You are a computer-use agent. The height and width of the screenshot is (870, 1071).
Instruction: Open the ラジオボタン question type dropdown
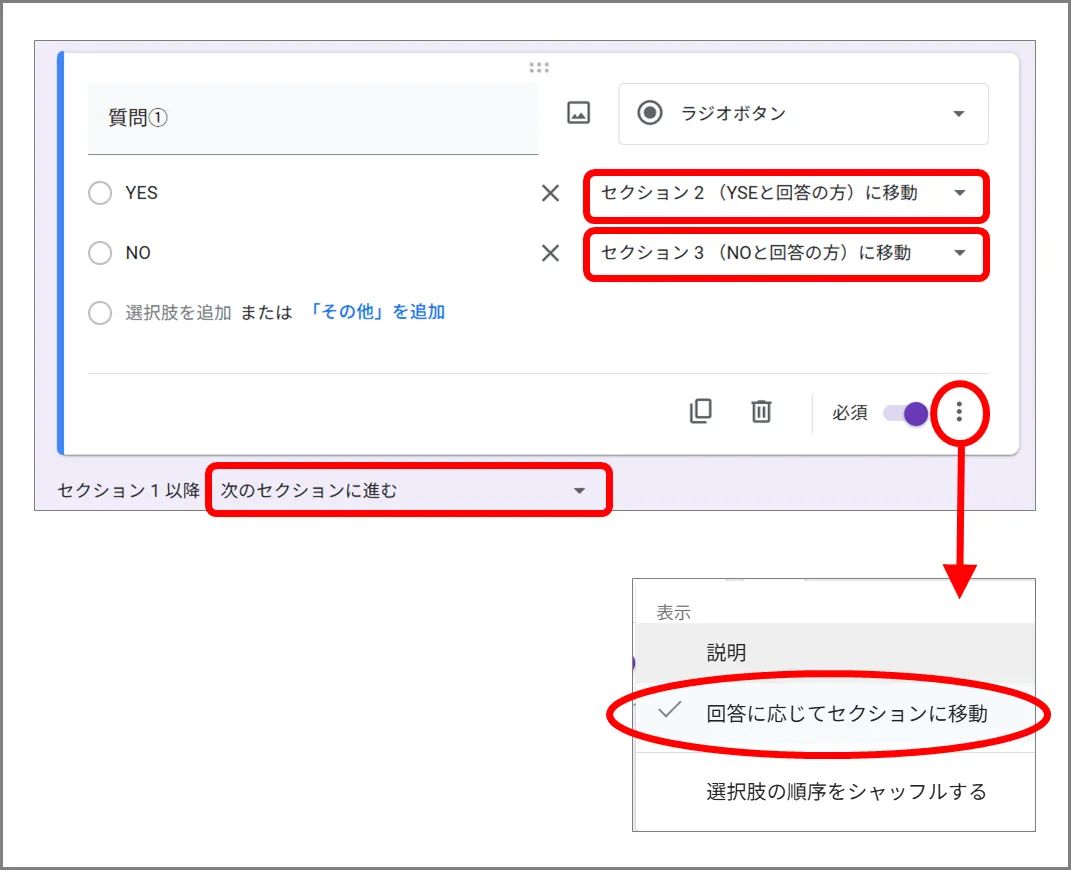pyautogui.click(x=804, y=114)
